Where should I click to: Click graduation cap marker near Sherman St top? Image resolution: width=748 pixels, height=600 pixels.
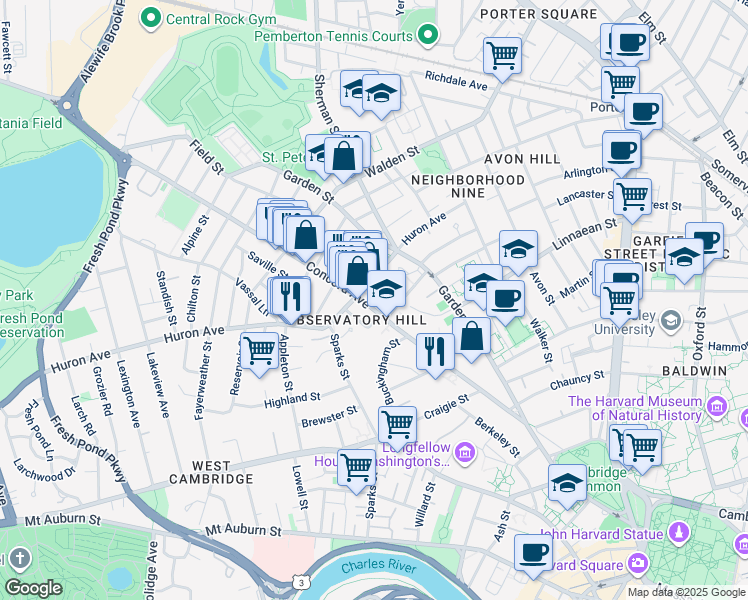point(382,93)
